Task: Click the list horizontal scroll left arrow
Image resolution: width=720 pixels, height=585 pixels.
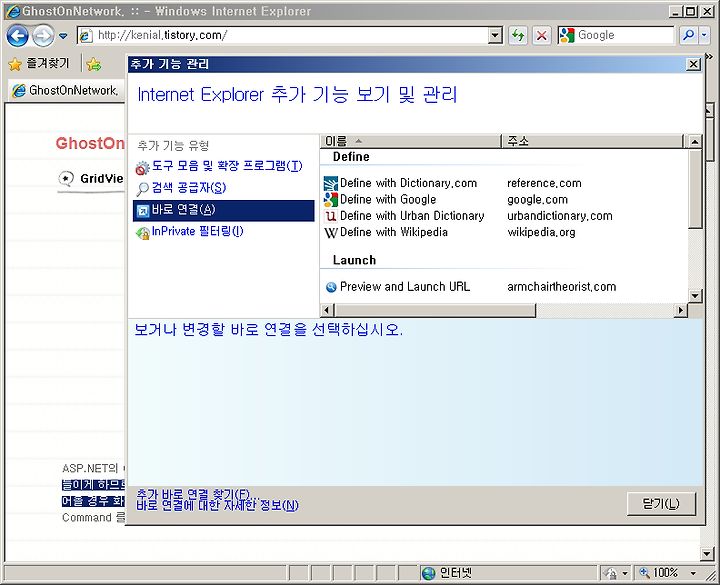Action: coord(326,310)
